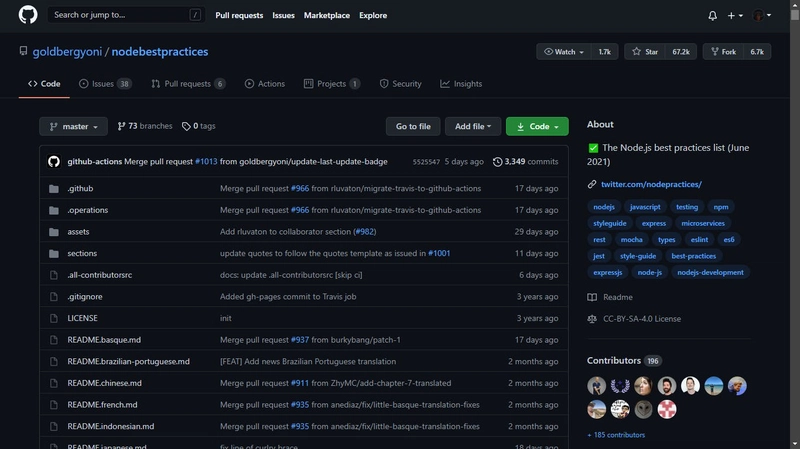Viewport: 800px width, 449px height.
Task: Click the page vertical scrollbar thumb
Action: (x=794, y=14)
